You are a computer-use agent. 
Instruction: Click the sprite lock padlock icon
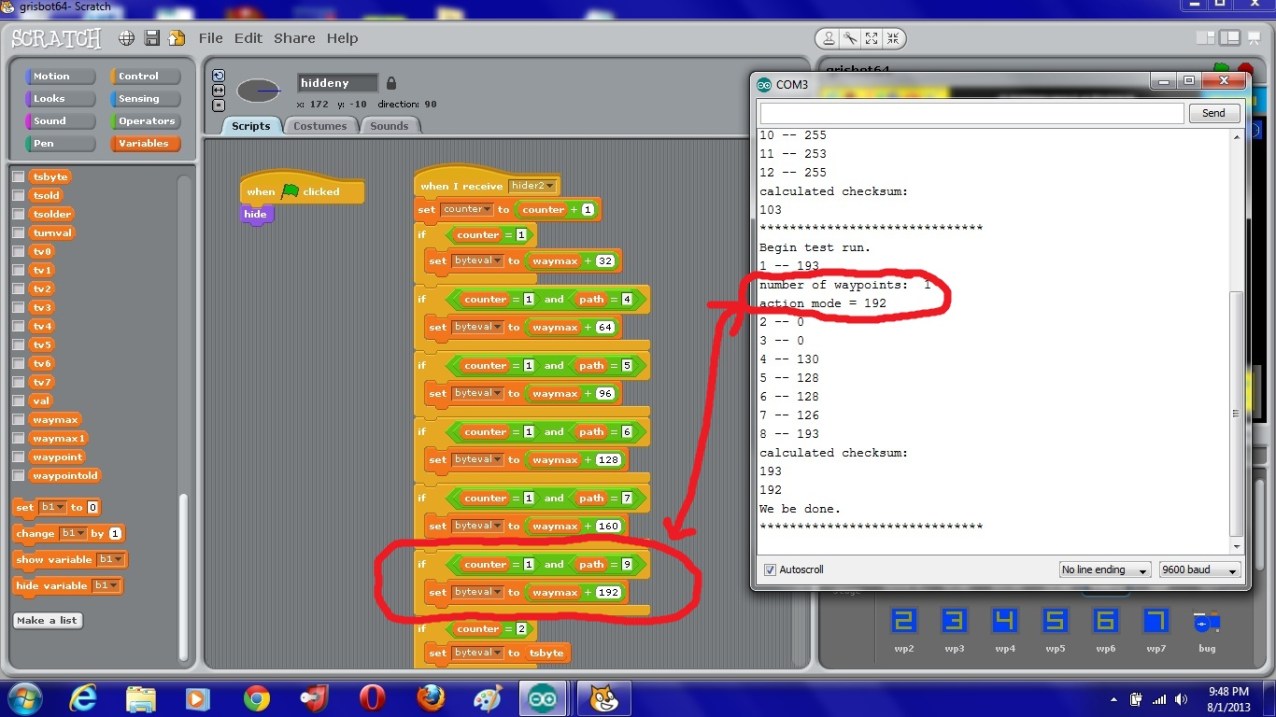pyautogui.click(x=391, y=83)
